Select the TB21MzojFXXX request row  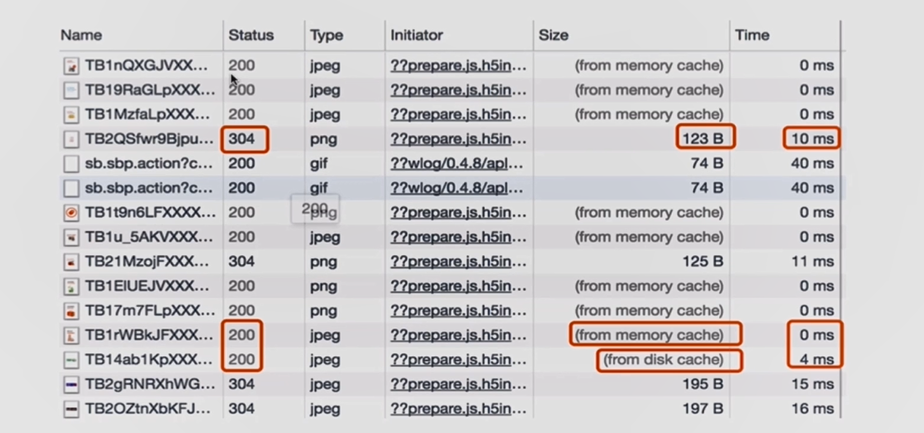[x=453, y=262]
